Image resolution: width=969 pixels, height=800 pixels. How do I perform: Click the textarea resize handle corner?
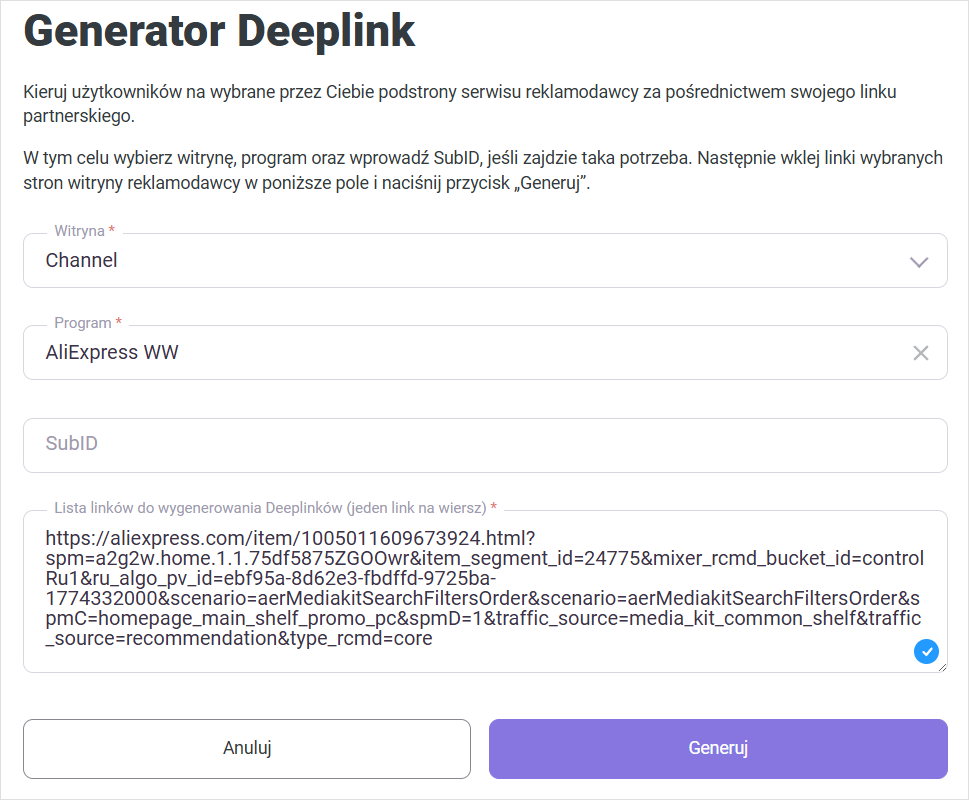(x=941, y=667)
